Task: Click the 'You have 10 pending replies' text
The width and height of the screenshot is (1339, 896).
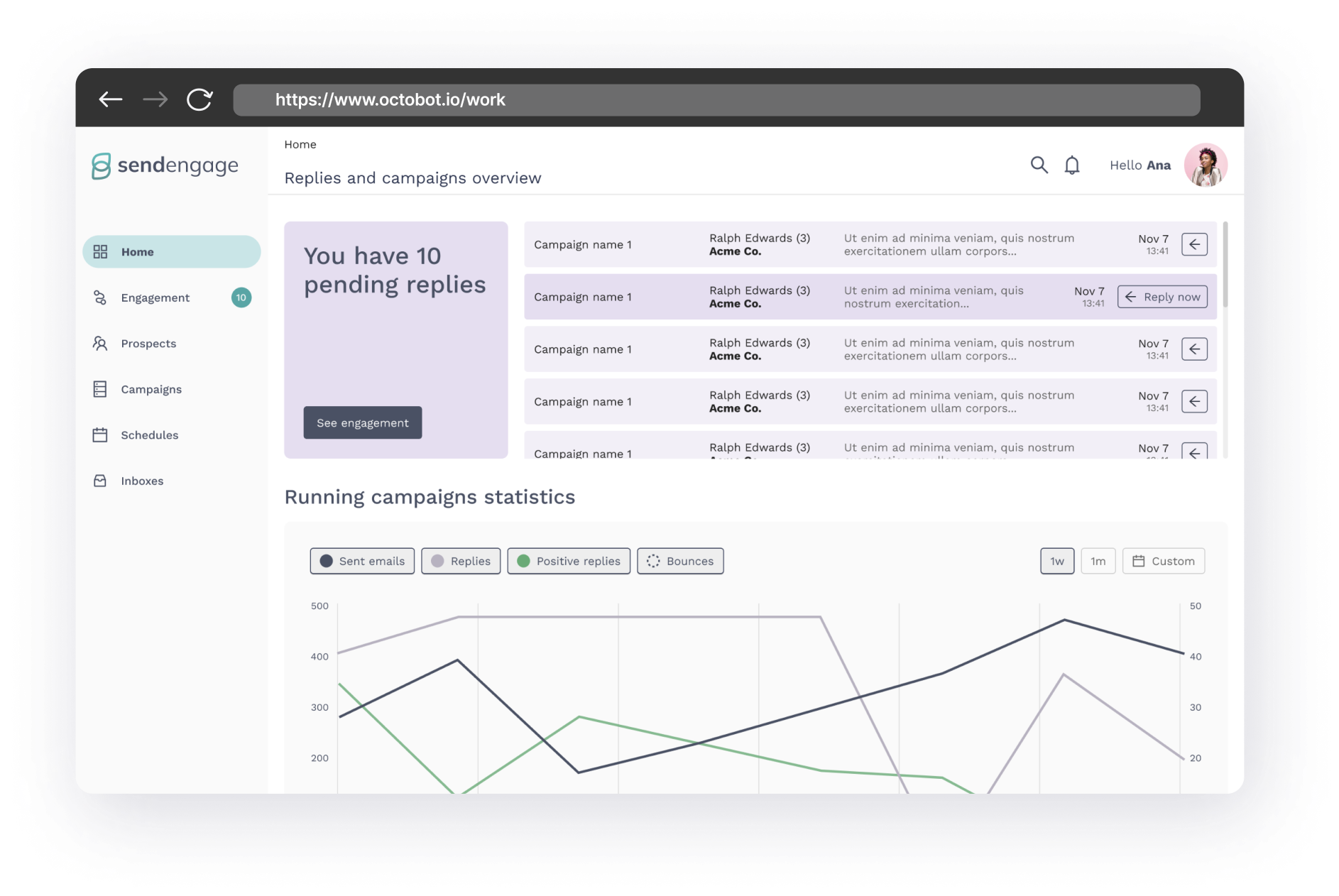Action: [x=395, y=270]
